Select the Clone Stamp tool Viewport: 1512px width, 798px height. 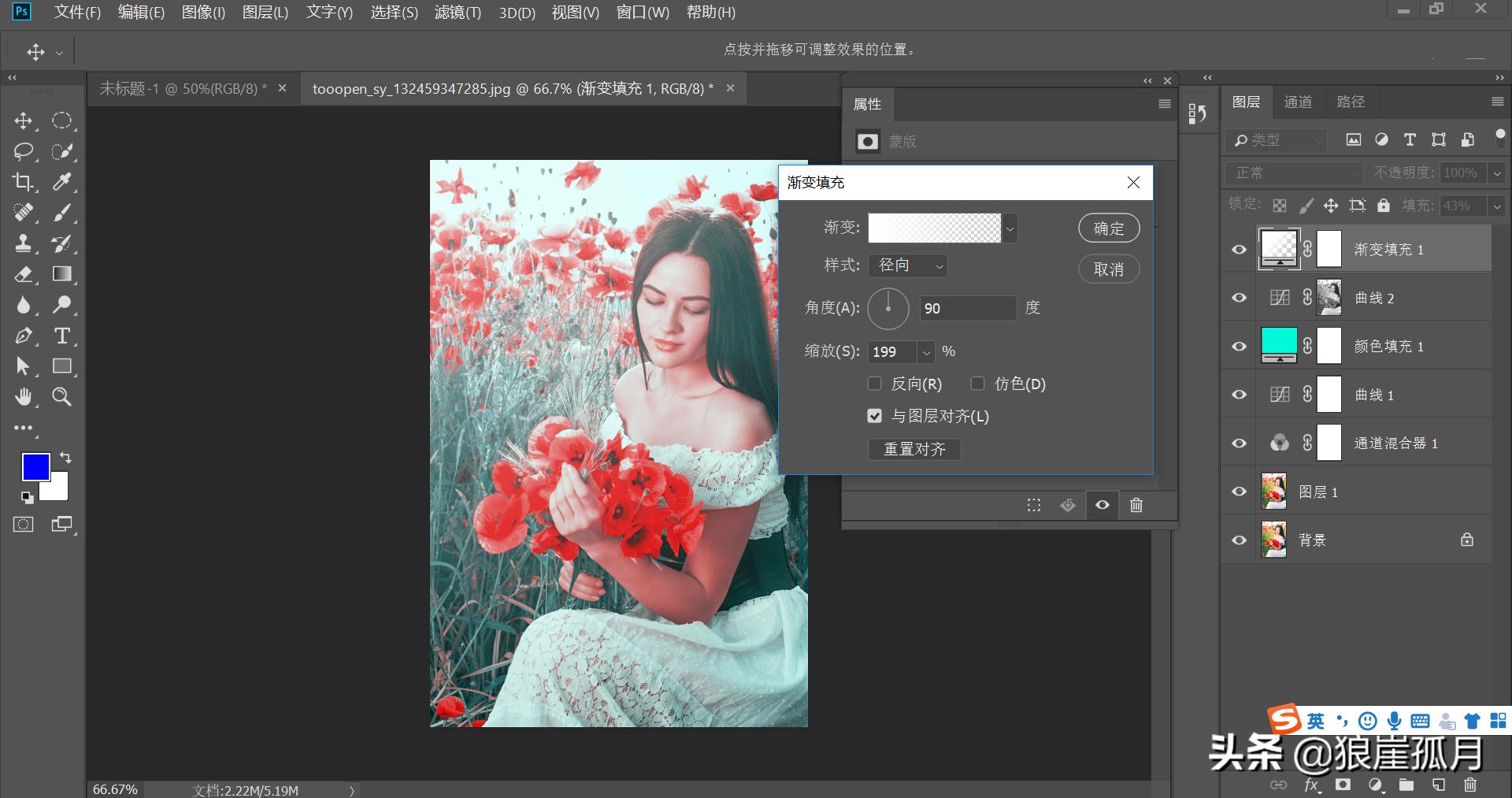point(24,243)
